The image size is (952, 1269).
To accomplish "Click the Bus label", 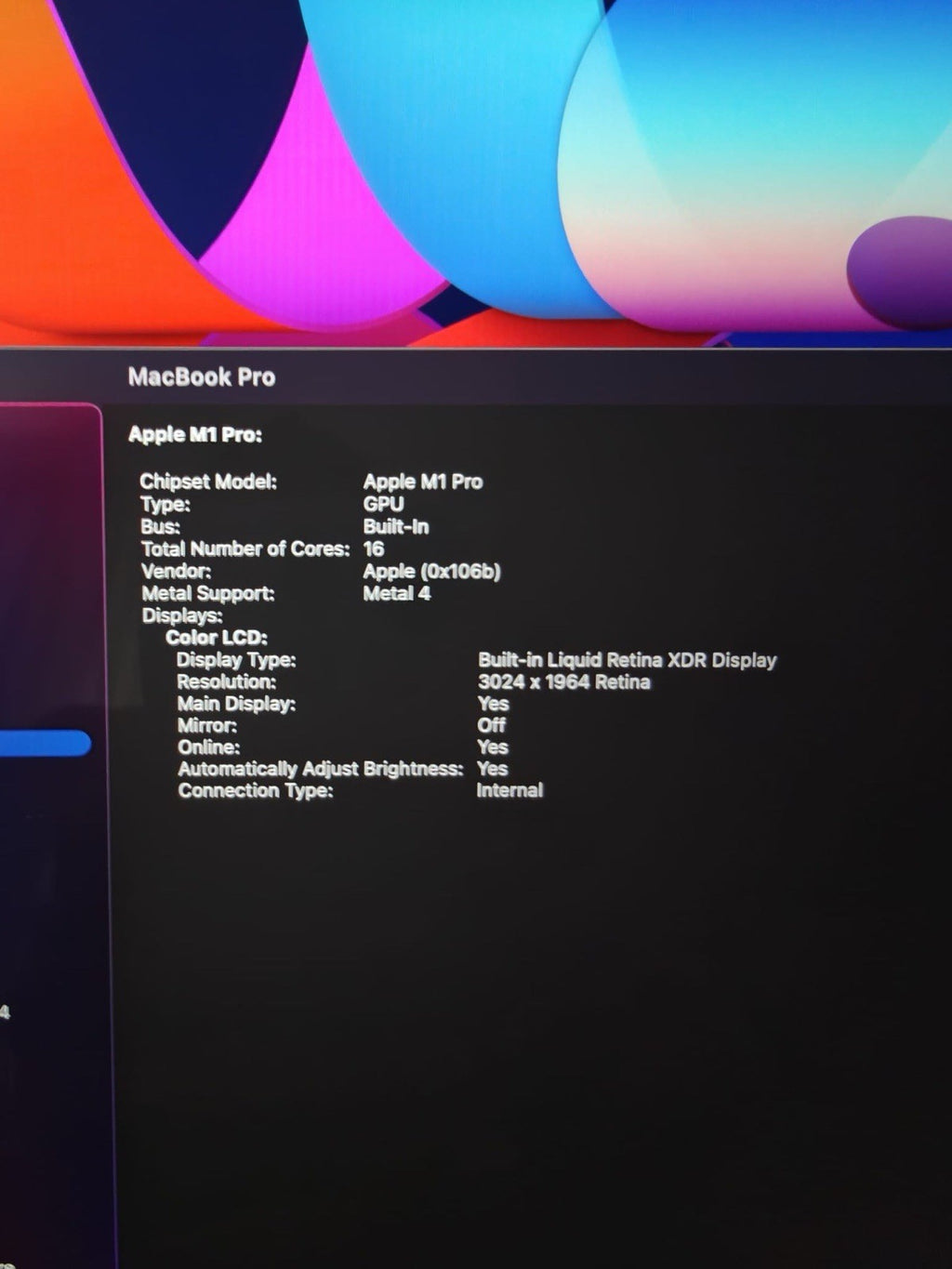I will pyautogui.click(x=160, y=527).
